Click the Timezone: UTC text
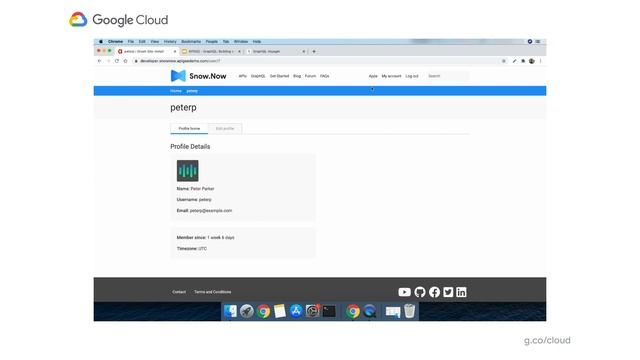 [191, 248]
